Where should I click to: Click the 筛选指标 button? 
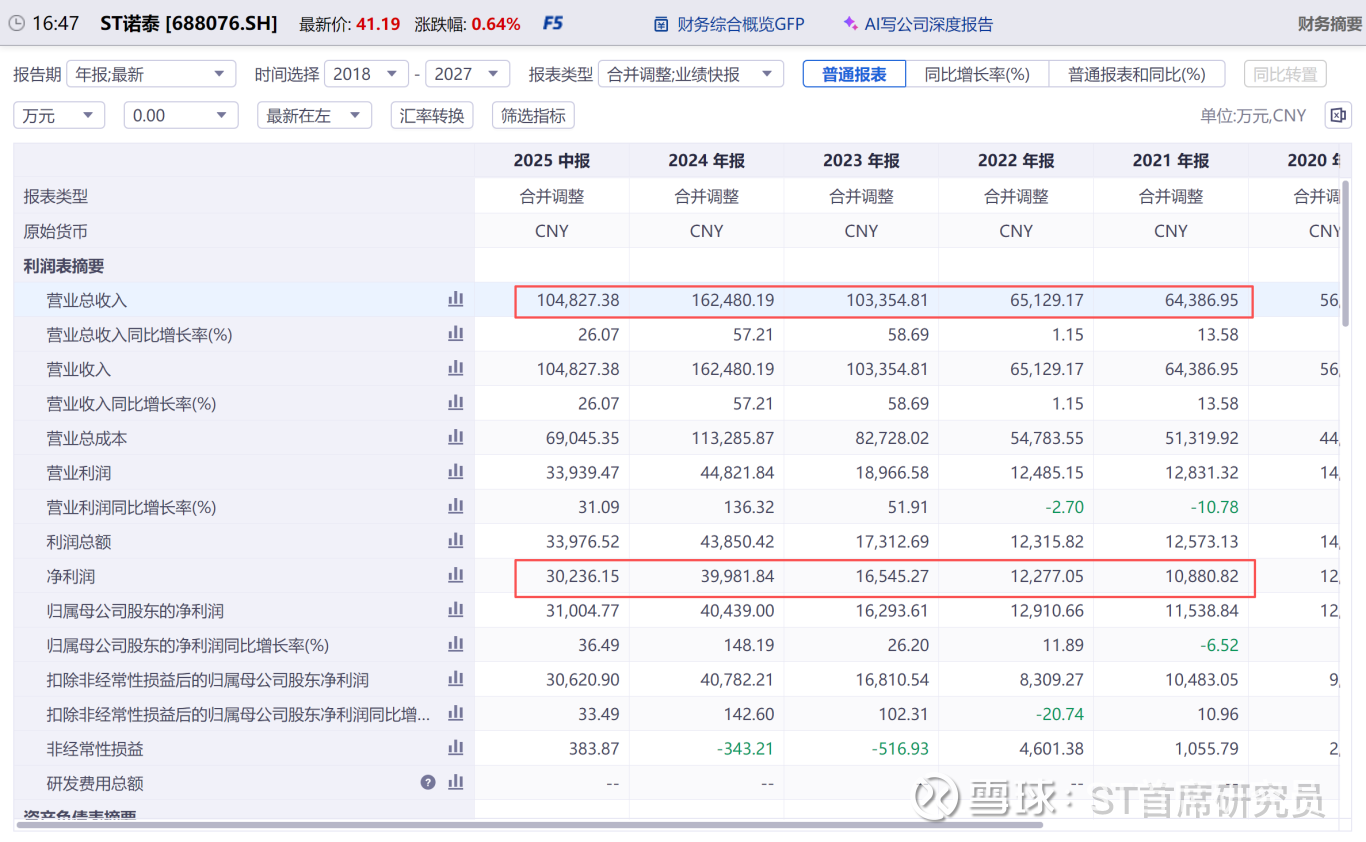click(533, 115)
